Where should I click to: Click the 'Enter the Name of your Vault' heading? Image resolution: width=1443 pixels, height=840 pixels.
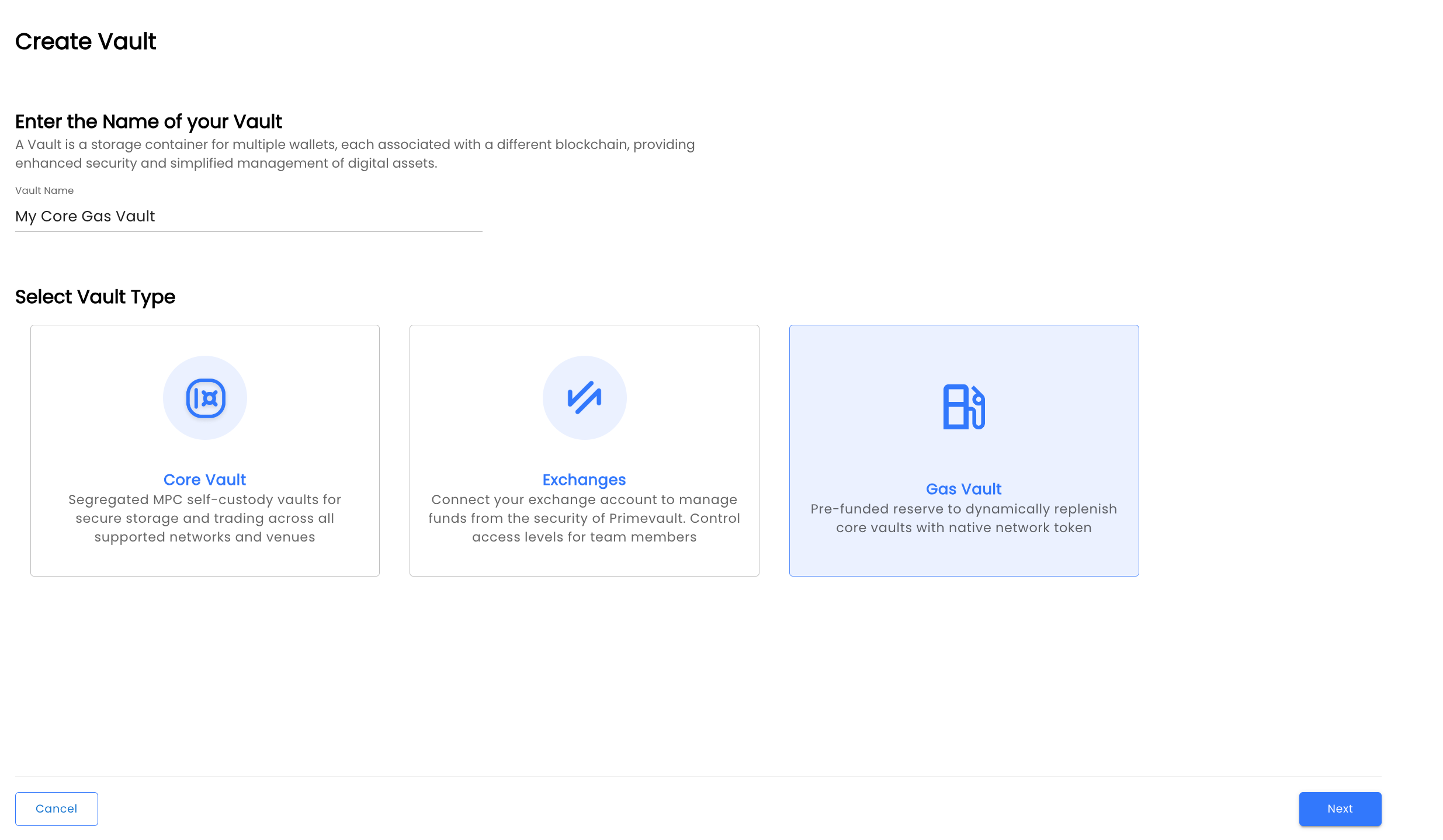coord(148,122)
